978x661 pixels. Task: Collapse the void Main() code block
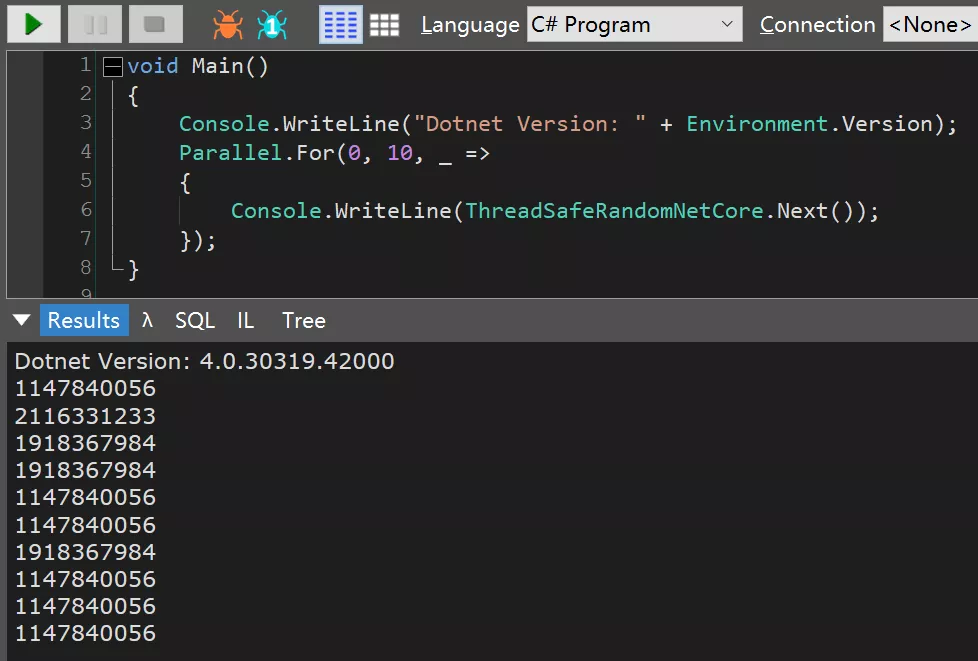113,67
